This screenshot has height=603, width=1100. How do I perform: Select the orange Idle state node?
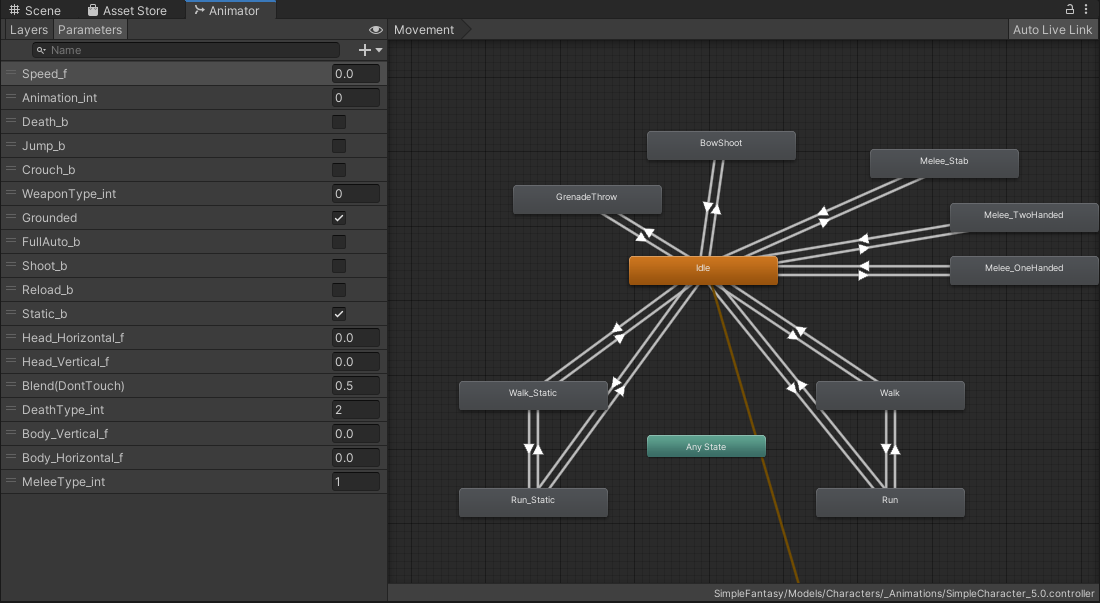click(x=703, y=270)
